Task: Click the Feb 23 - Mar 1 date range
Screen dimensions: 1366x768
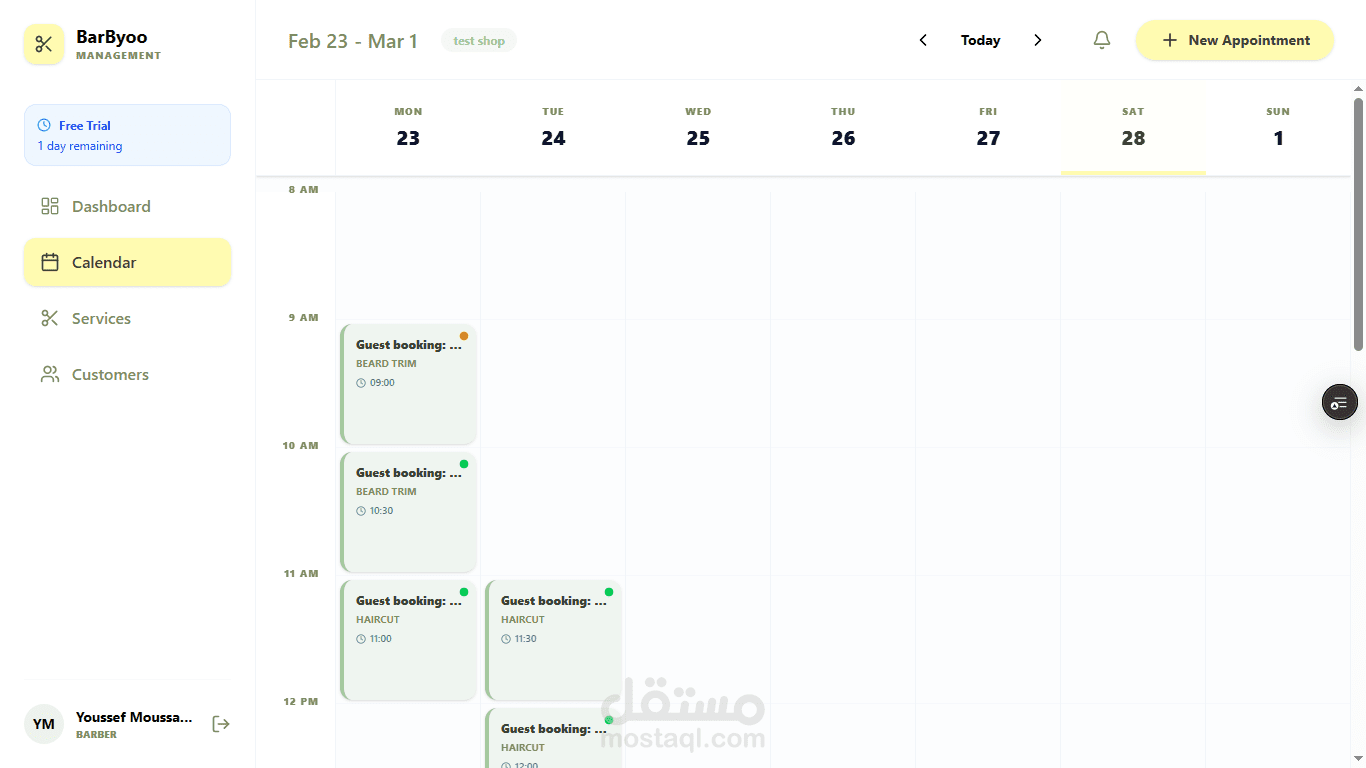Action: click(x=353, y=41)
